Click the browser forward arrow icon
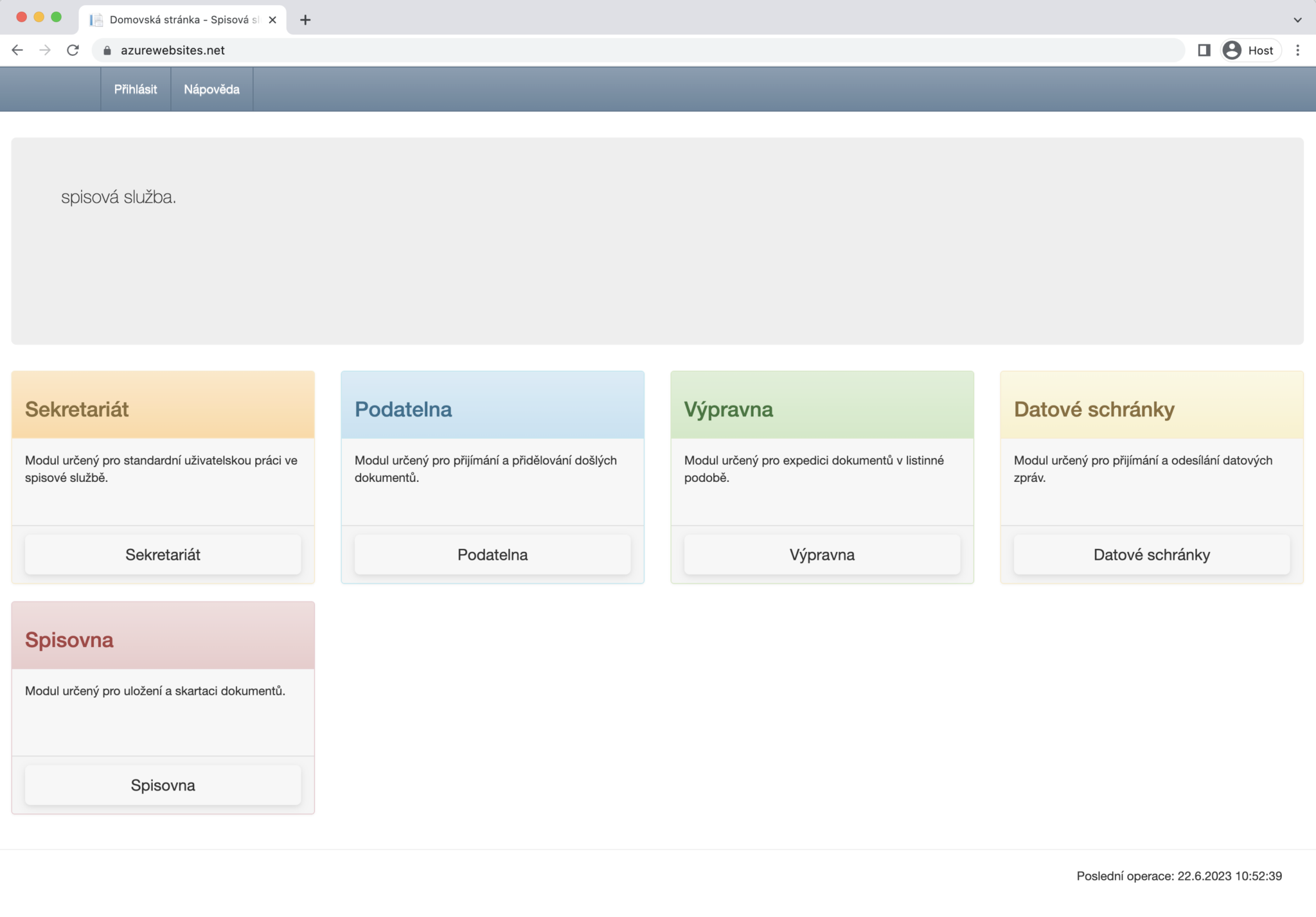 [45, 50]
